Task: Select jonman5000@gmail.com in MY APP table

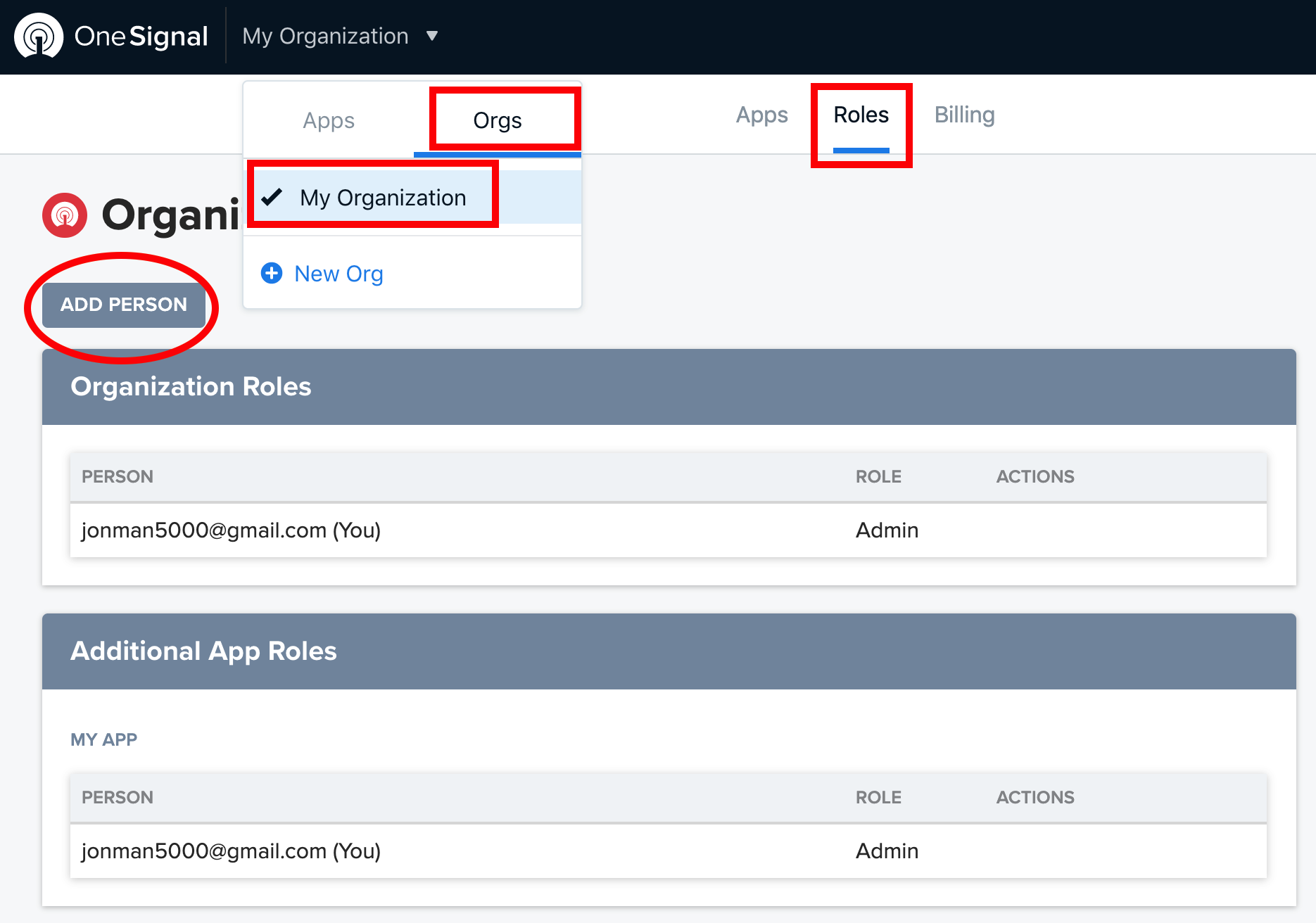Action: click(x=231, y=851)
